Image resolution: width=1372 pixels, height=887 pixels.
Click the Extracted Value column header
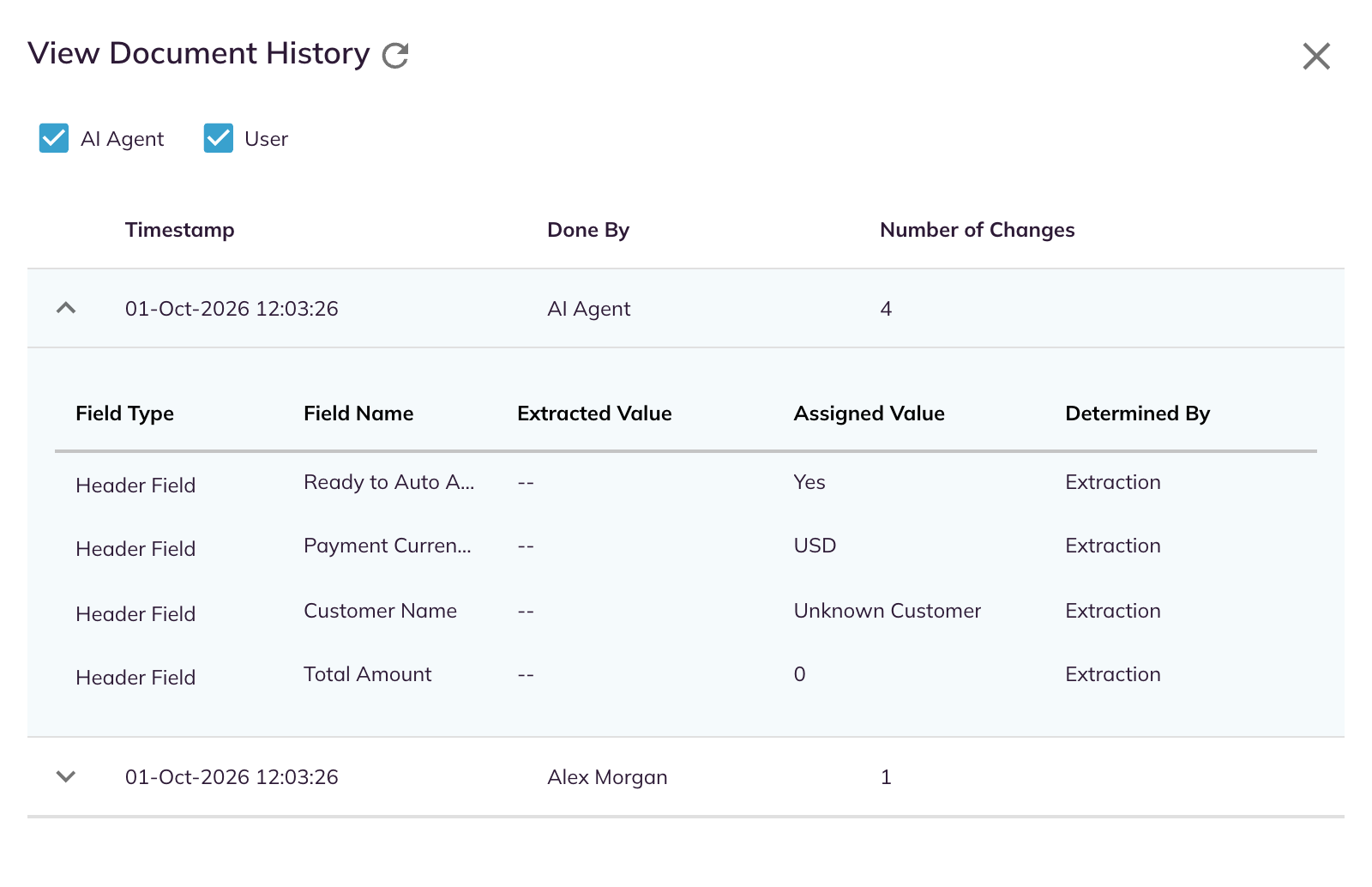(x=594, y=413)
